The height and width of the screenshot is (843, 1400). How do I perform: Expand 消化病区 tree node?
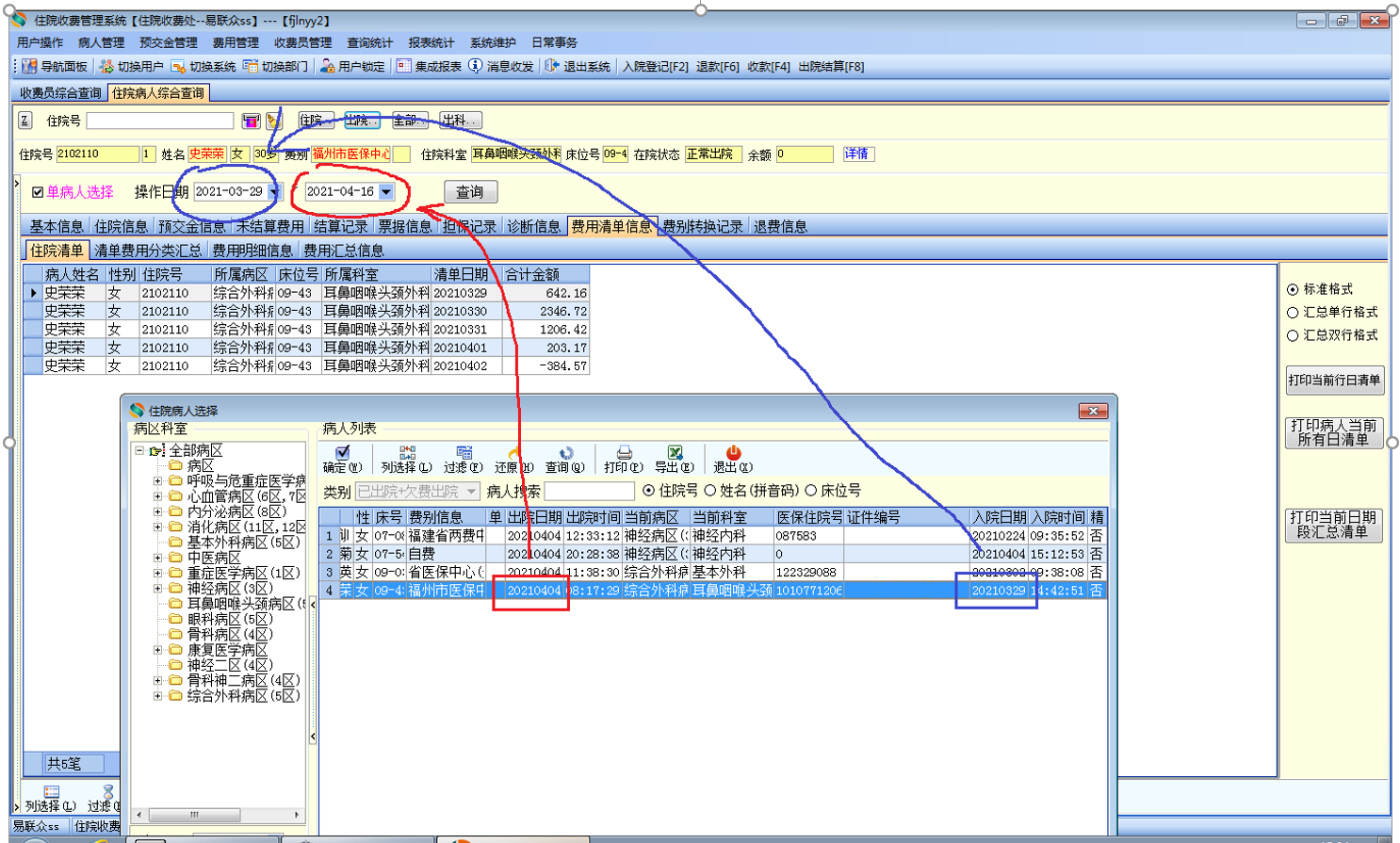click(x=158, y=527)
